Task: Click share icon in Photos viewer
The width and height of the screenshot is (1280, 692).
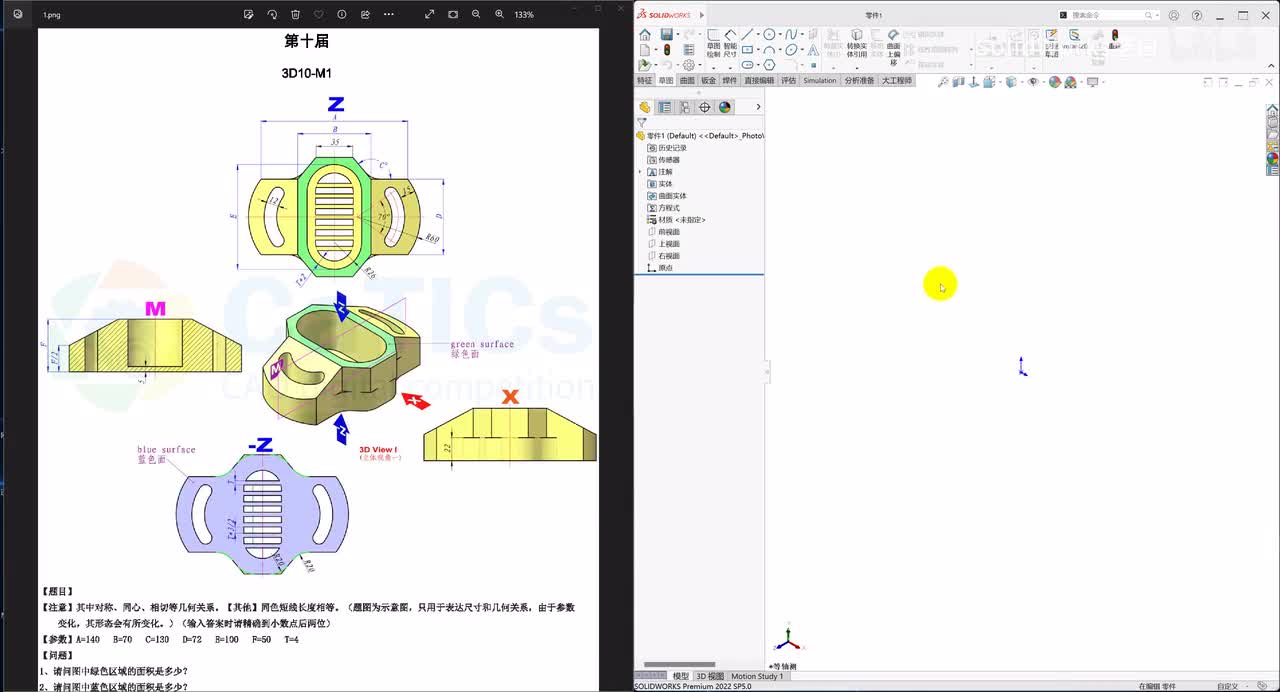Action: coord(365,15)
